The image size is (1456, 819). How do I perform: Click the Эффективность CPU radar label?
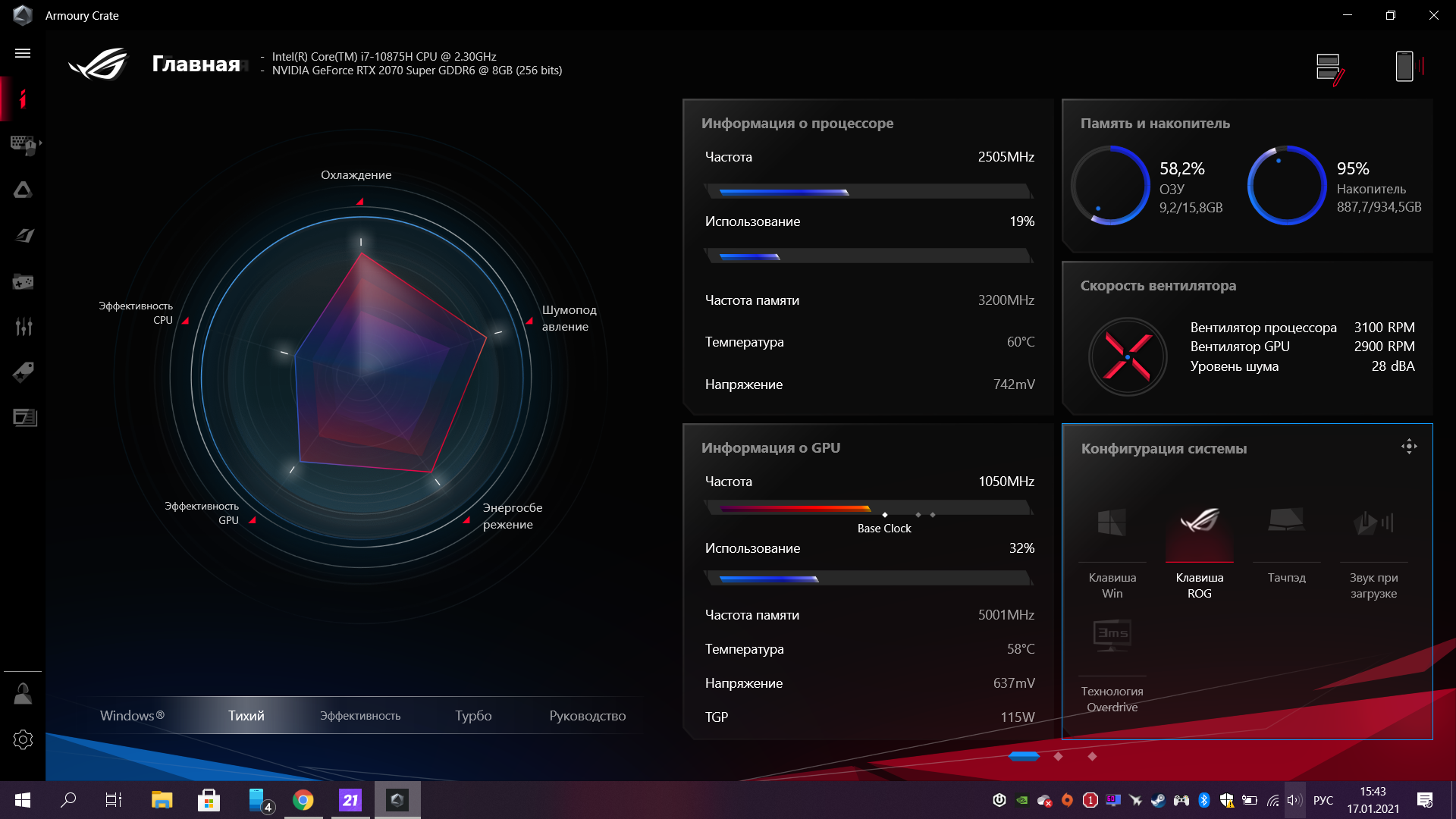(x=136, y=313)
